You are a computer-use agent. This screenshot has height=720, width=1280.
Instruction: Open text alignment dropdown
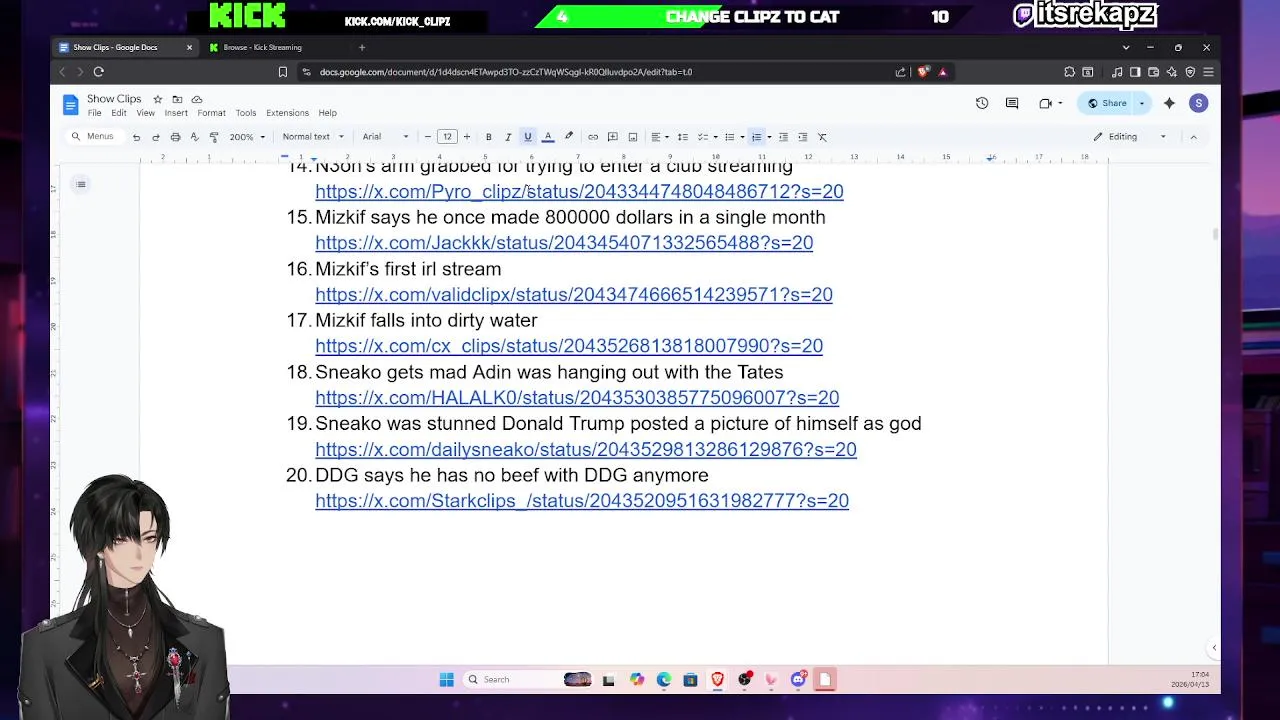click(659, 137)
